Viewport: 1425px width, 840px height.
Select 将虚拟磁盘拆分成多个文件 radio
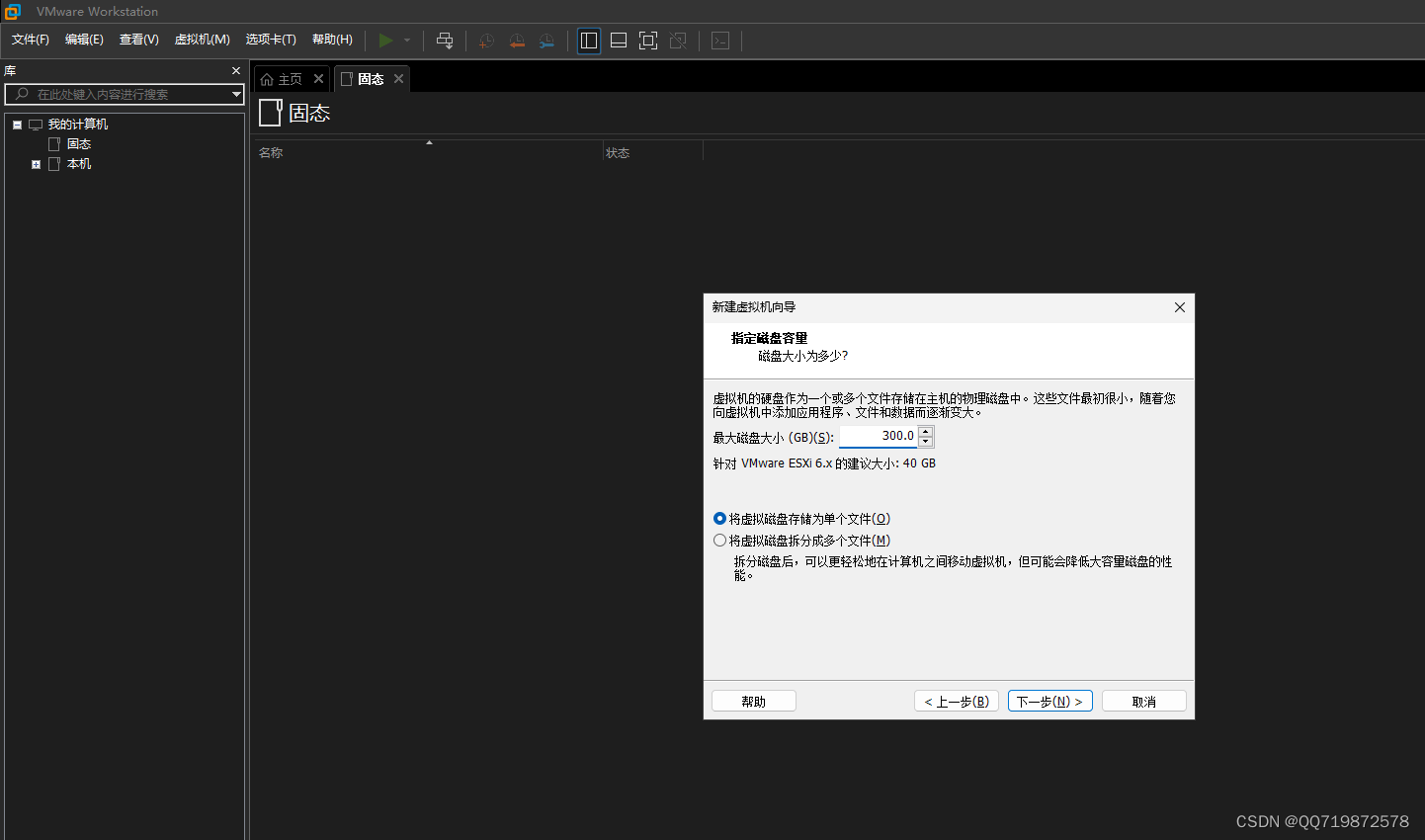pyautogui.click(x=719, y=541)
